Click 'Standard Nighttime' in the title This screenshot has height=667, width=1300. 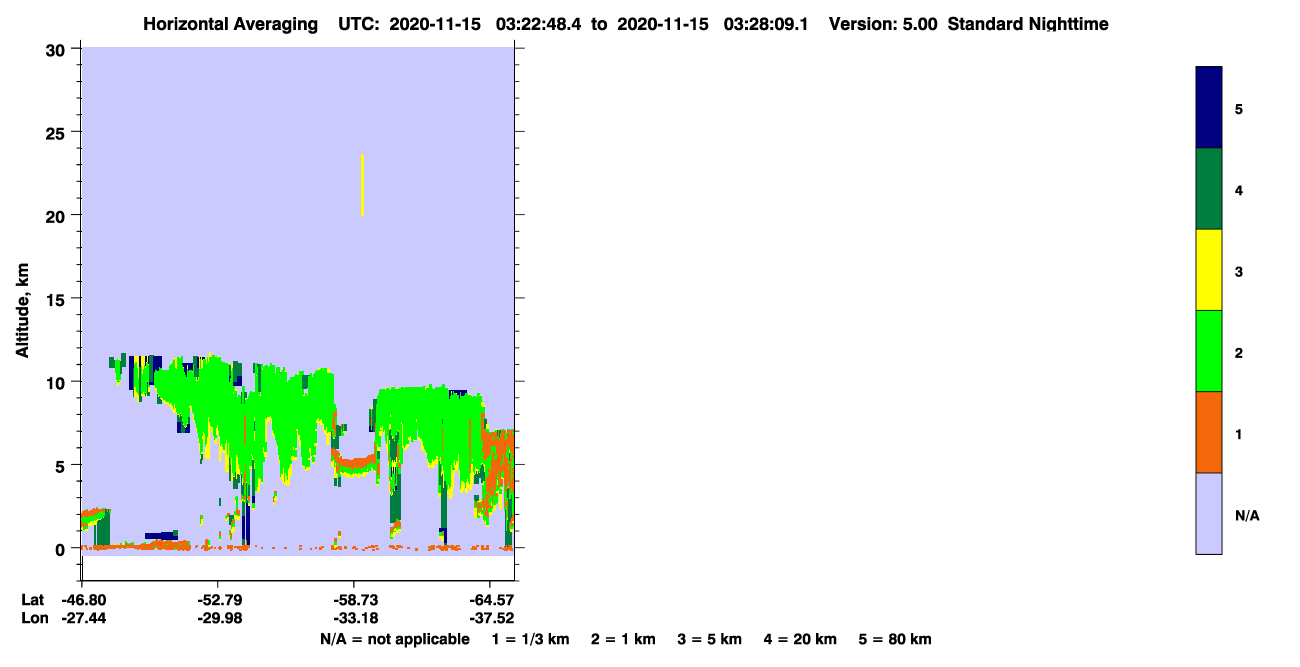(x=1028, y=24)
